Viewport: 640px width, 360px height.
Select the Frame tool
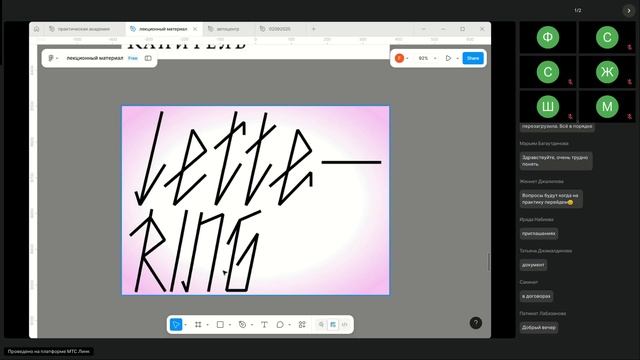click(198, 324)
